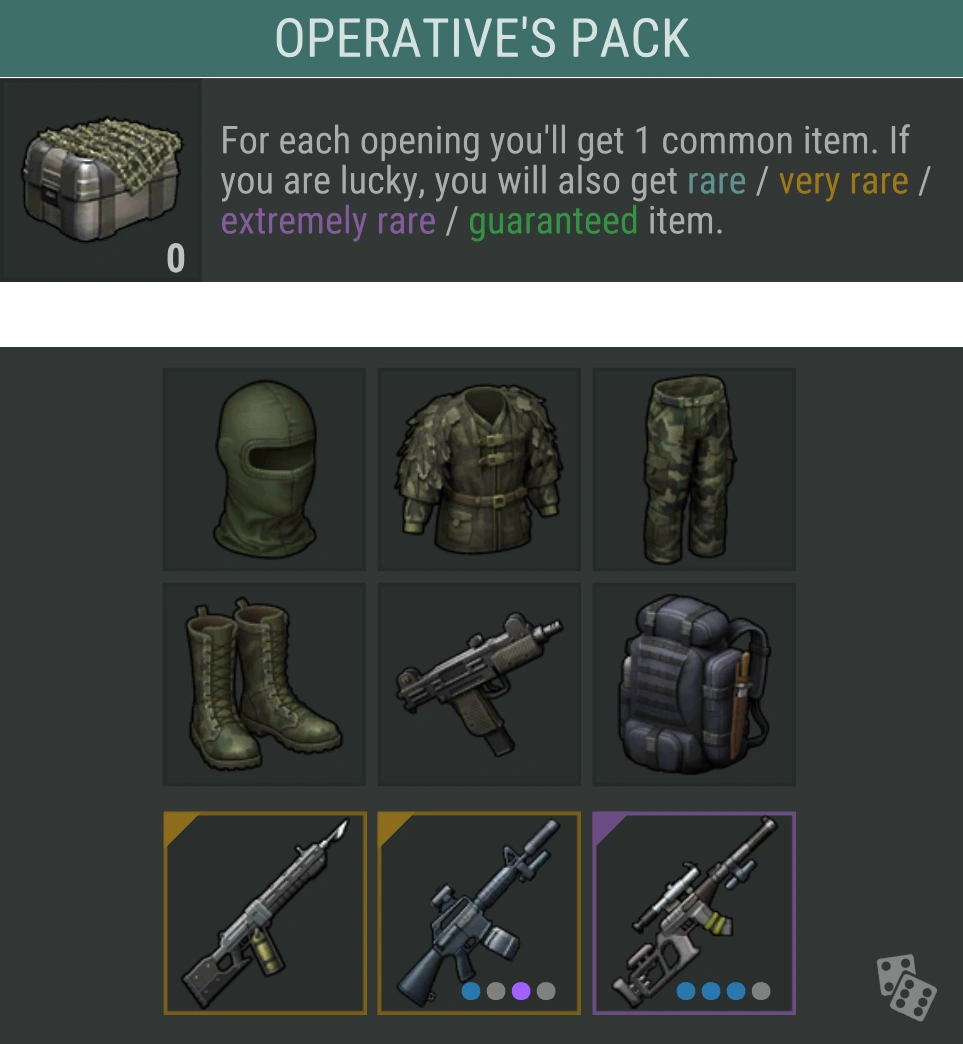
Task: Click the purple dot on M16 rifle
Action: 521,991
